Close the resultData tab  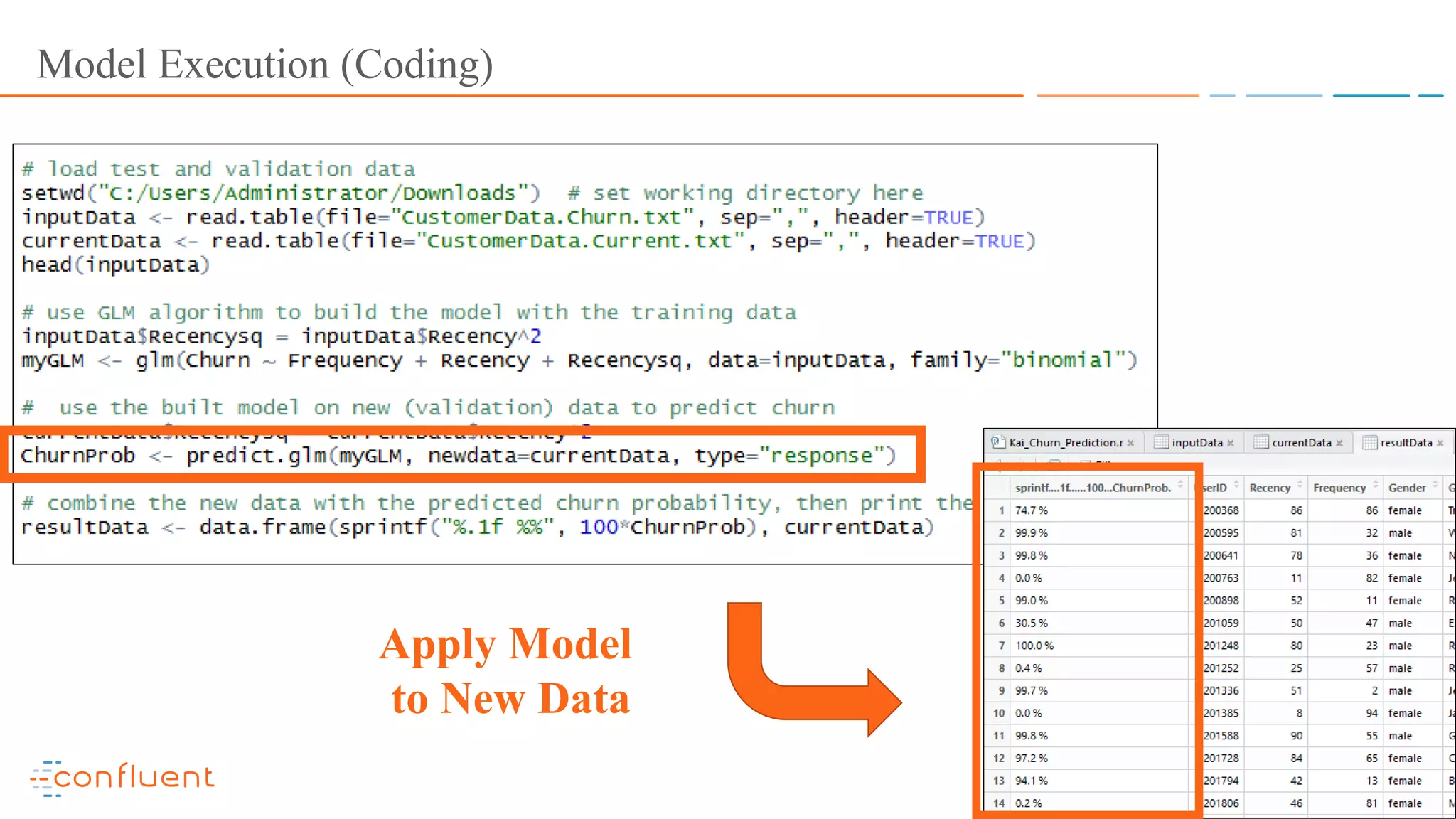coord(1440,443)
